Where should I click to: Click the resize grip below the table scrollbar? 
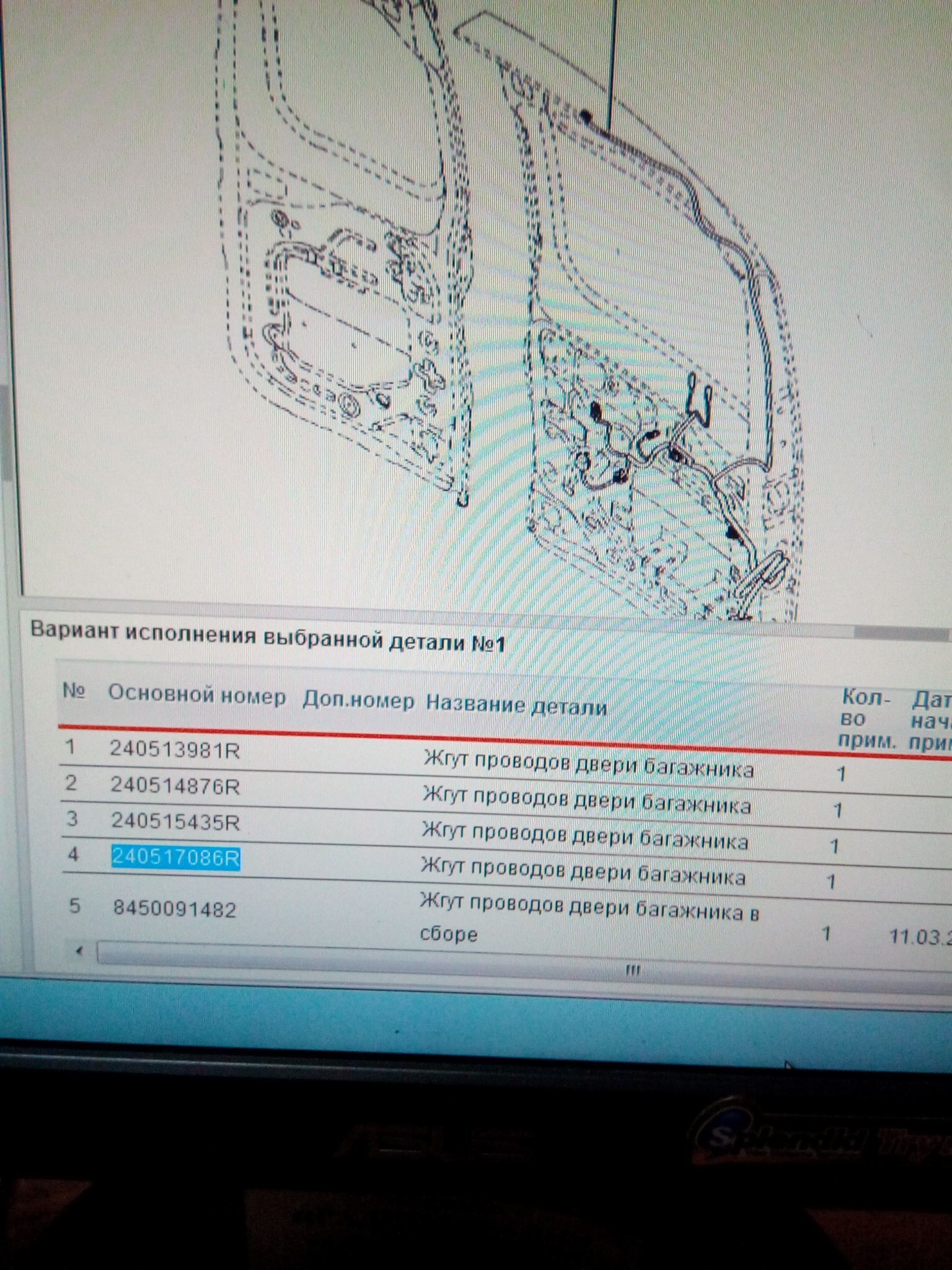pos(632,970)
